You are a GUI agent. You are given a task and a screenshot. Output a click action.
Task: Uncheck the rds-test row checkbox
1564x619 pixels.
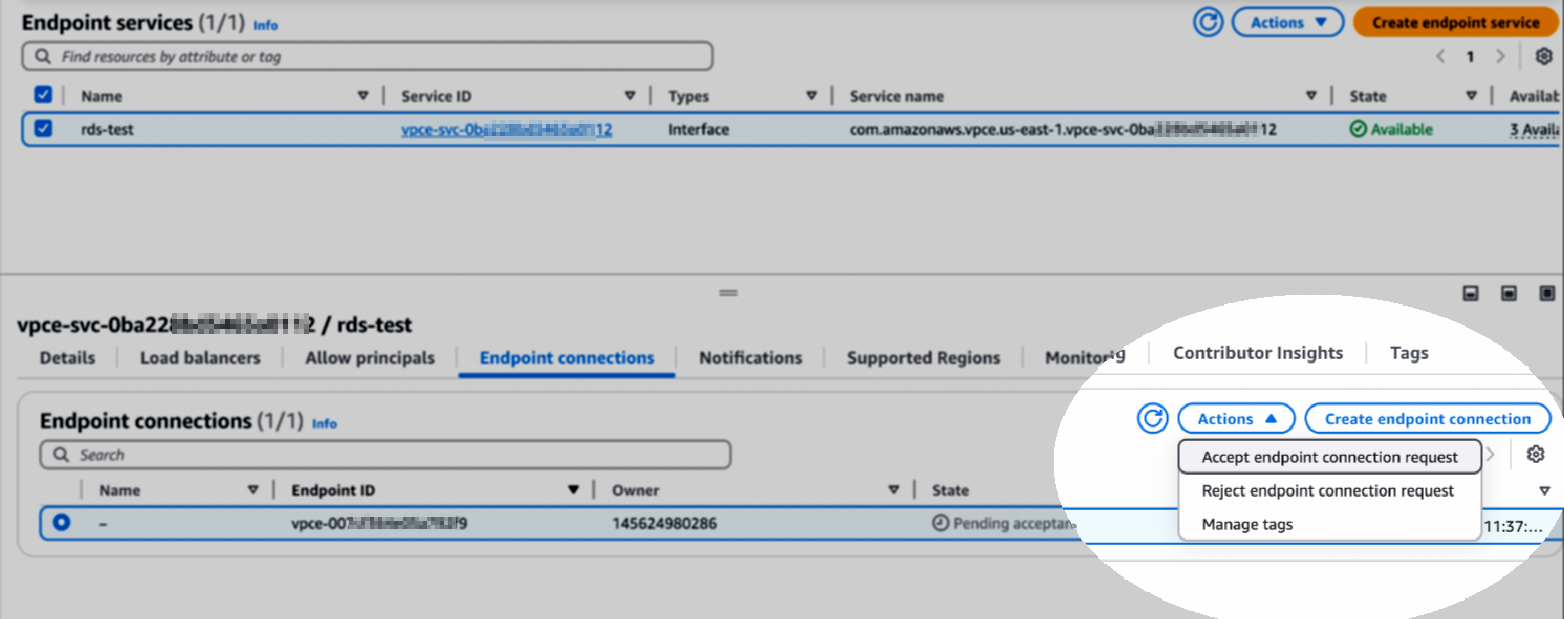pyautogui.click(x=43, y=129)
